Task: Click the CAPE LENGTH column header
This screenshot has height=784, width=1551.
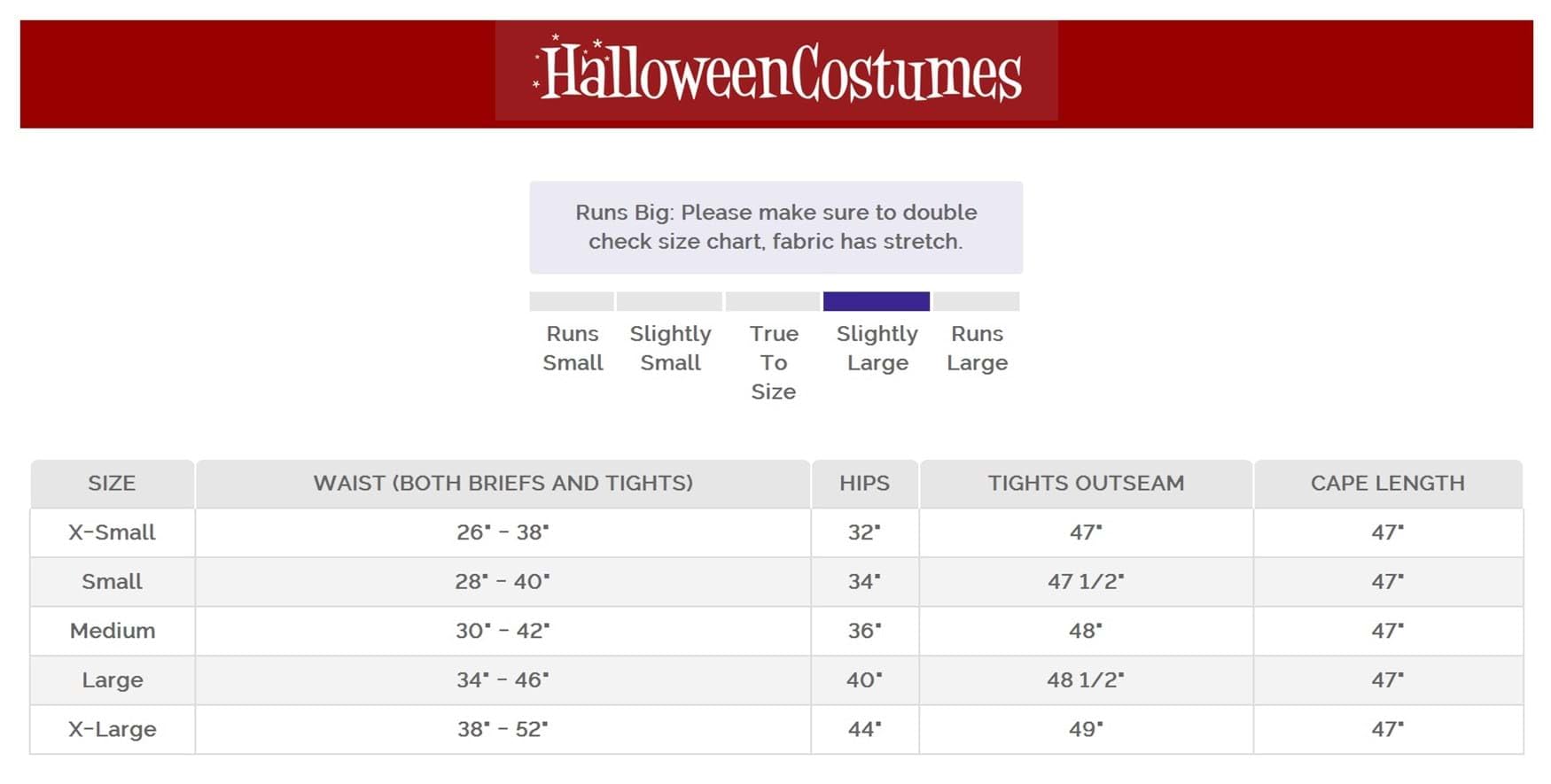Action: click(1387, 483)
